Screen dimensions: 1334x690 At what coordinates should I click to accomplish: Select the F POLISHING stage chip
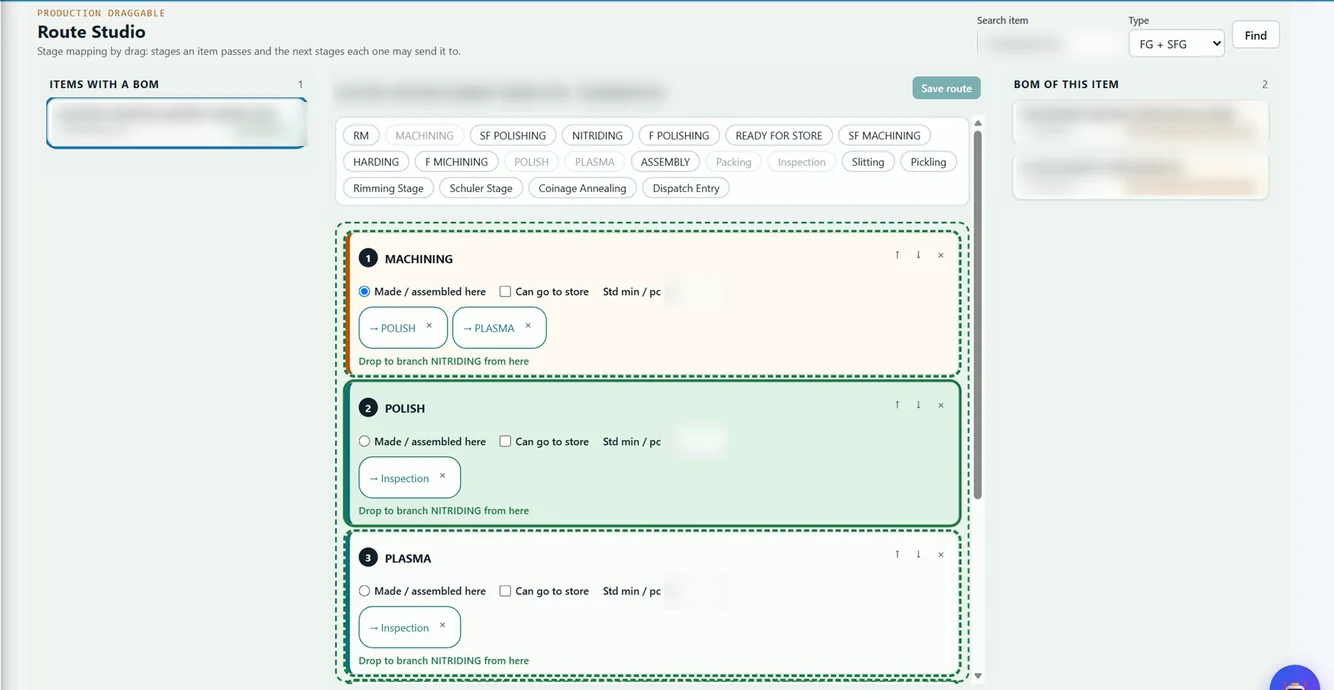pyautogui.click(x=679, y=135)
